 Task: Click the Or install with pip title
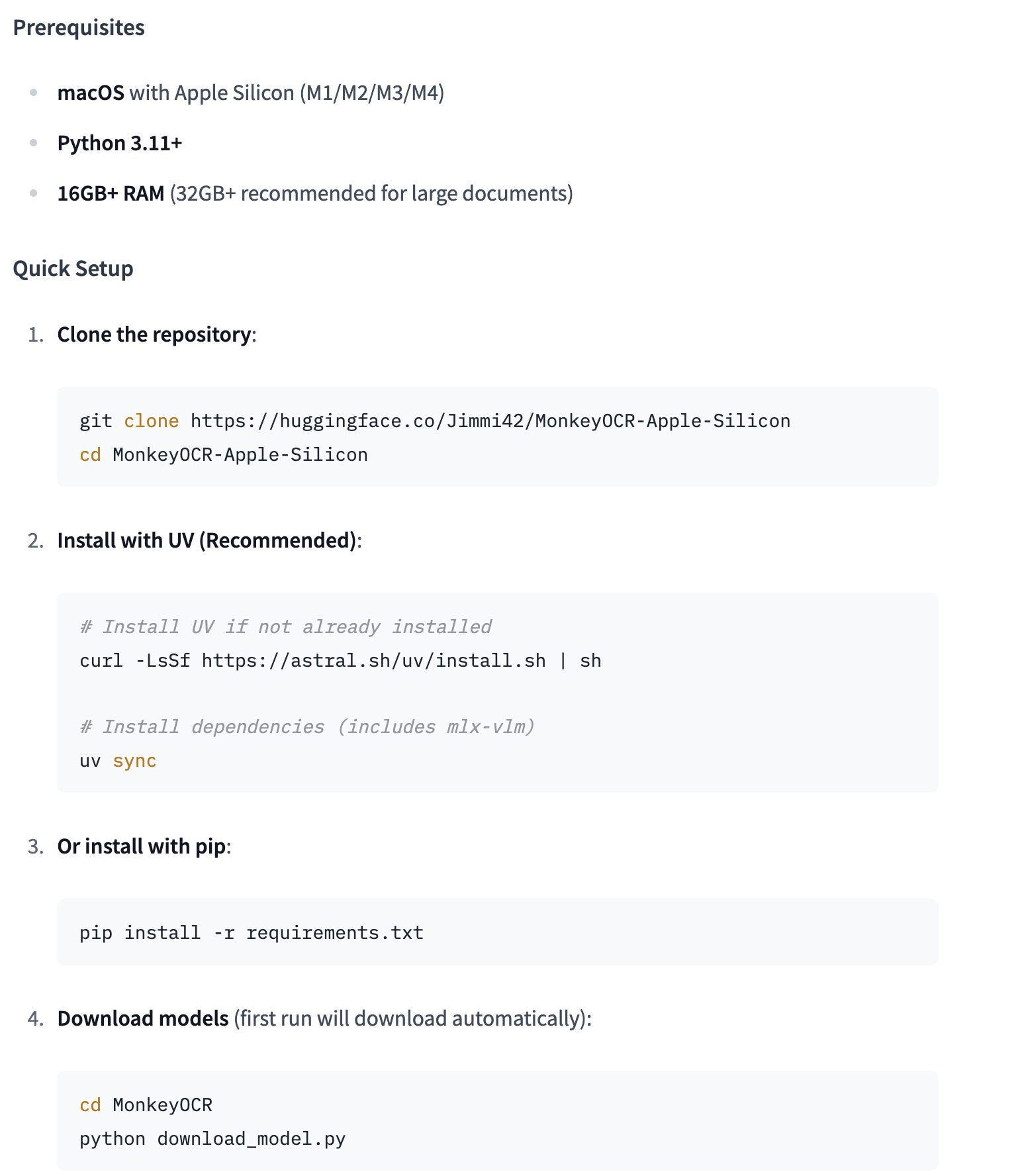point(142,846)
